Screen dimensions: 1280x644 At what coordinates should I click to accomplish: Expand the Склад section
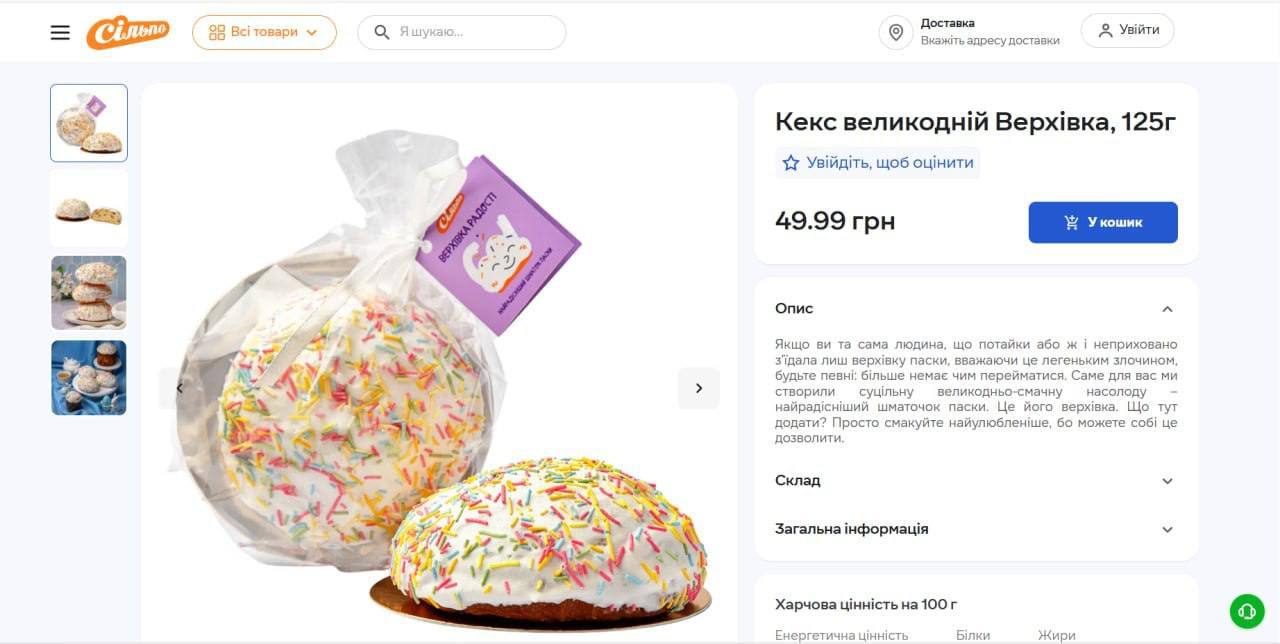pyautogui.click(x=1167, y=481)
